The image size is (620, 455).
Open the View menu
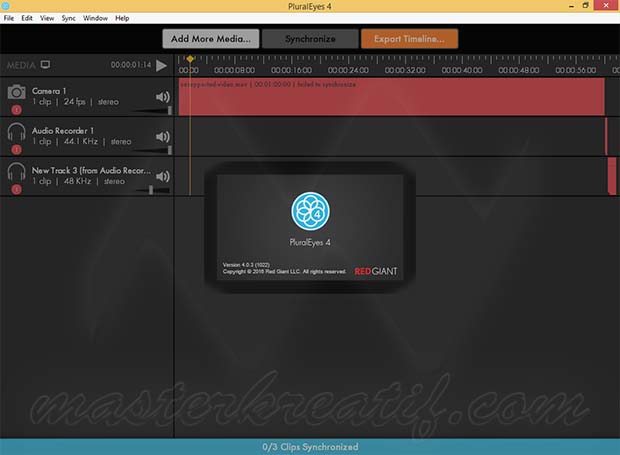point(47,18)
